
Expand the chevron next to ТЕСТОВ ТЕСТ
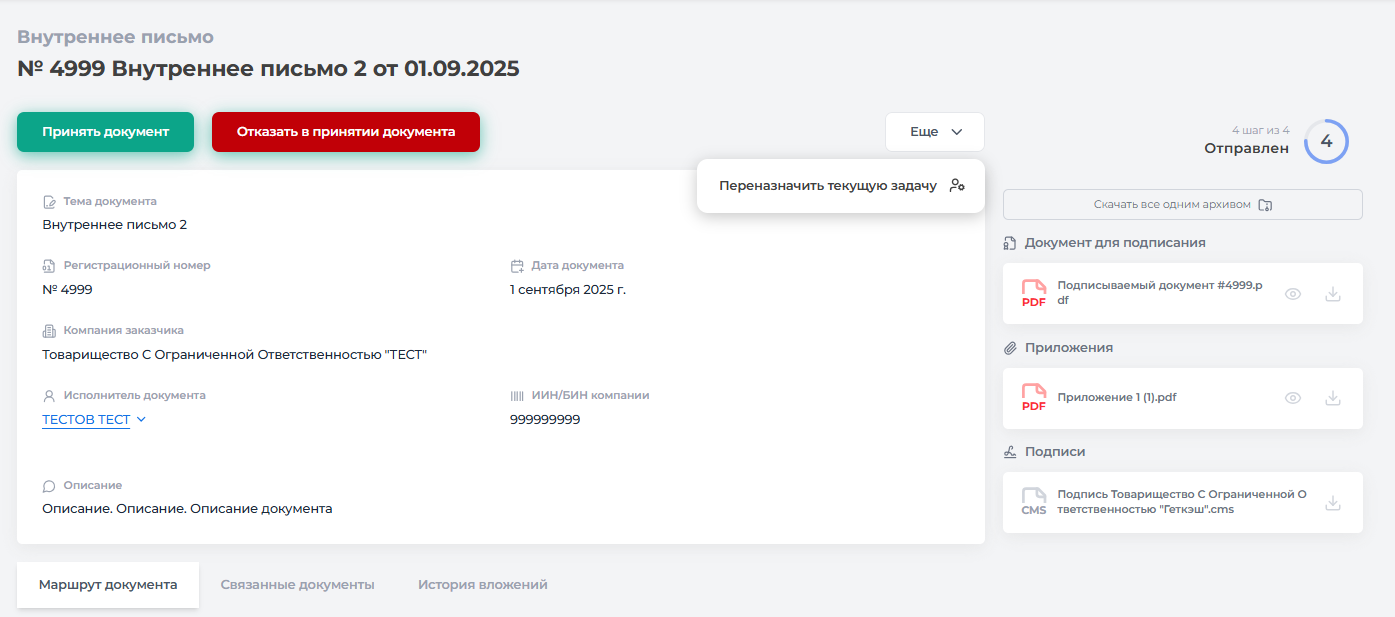(141, 420)
